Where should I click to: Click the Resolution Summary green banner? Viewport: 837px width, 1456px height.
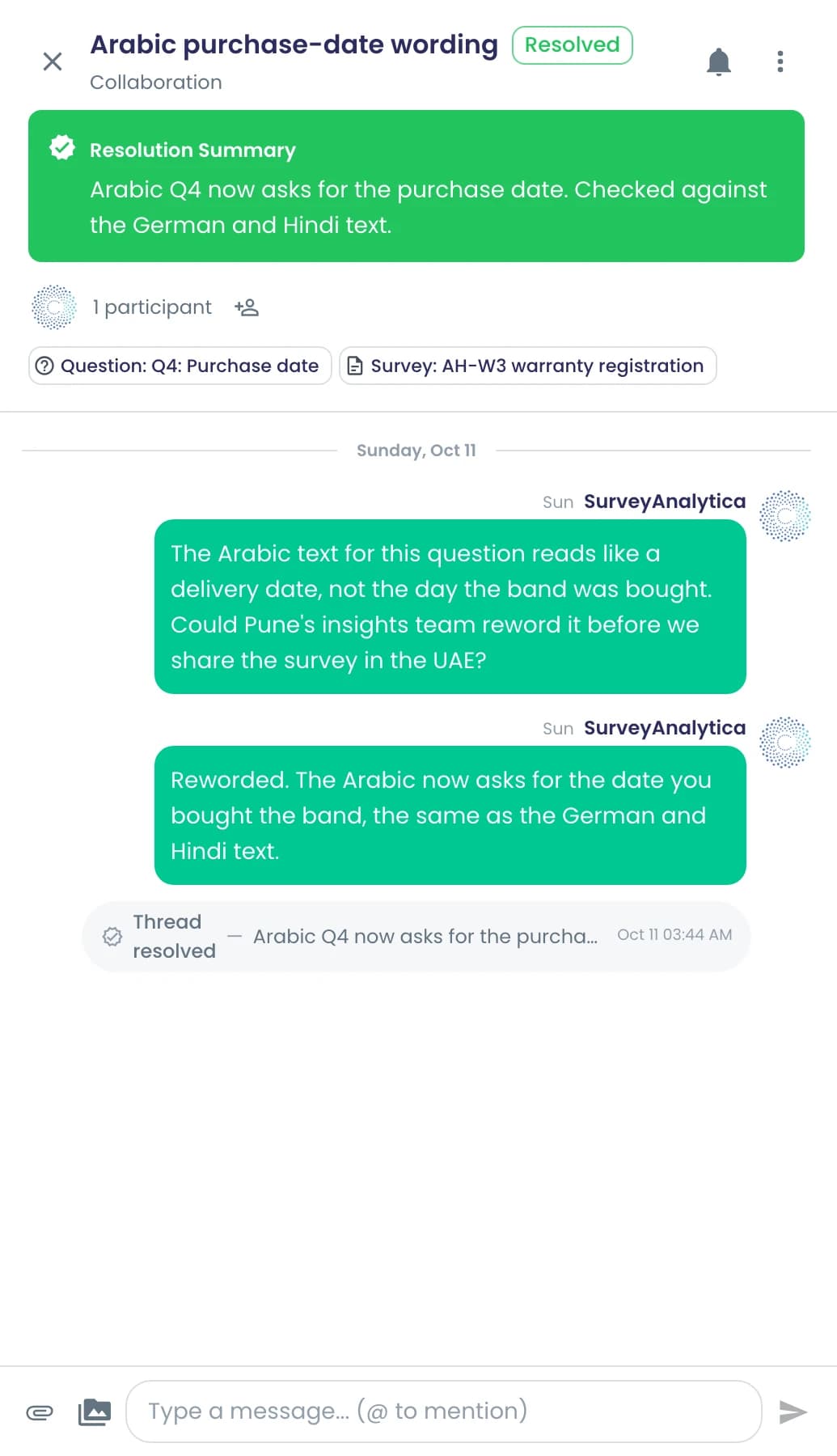[416, 186]
